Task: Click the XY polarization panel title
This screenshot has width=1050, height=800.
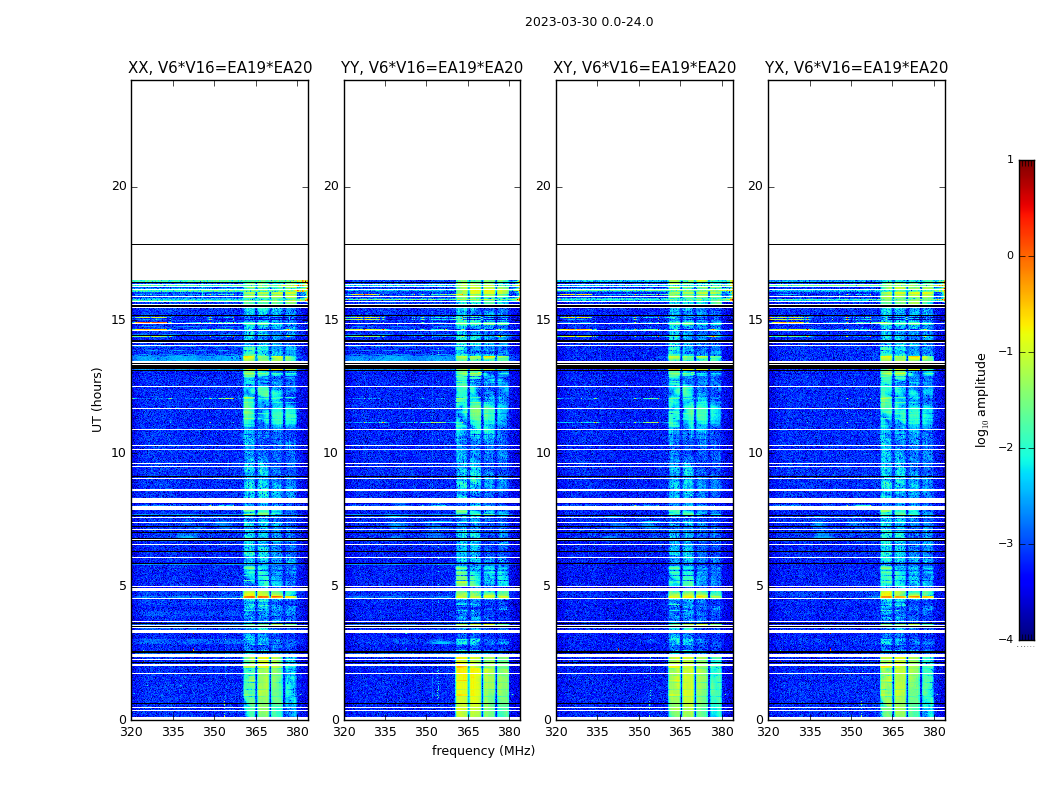Action: (644, 68)
